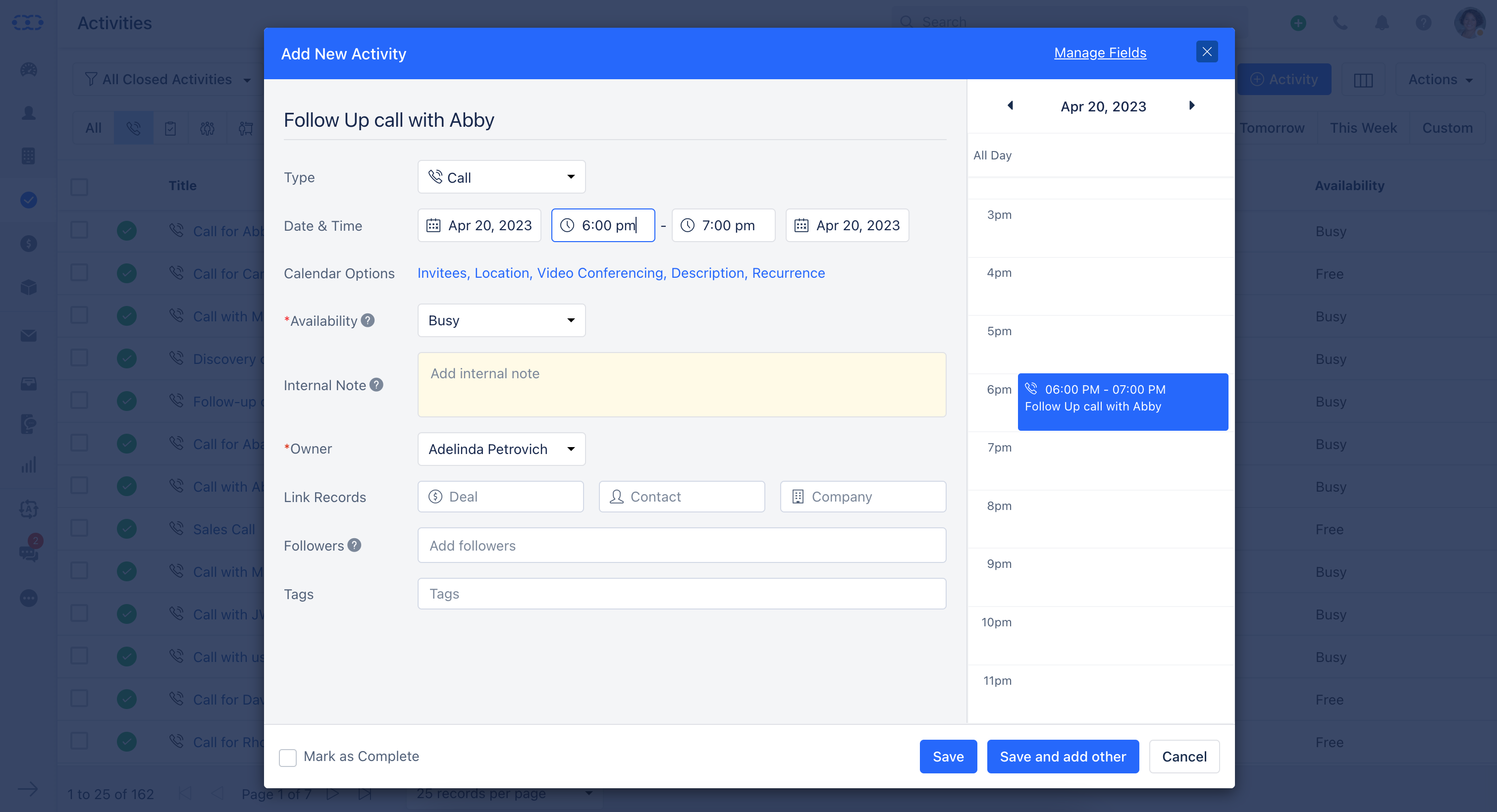Open the Availability dropdown set to Busy
The height and width of the screenshot is (812, 1497).
tap(501, 321)
